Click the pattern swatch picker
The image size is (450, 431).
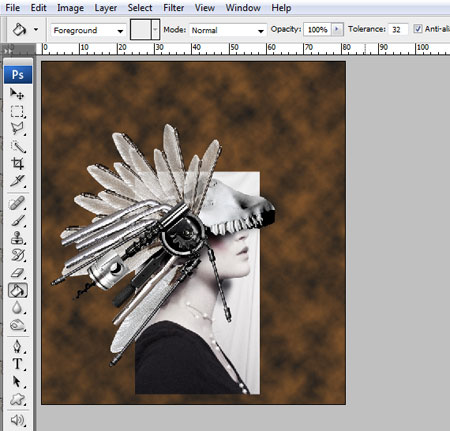(x=145, y=30)
